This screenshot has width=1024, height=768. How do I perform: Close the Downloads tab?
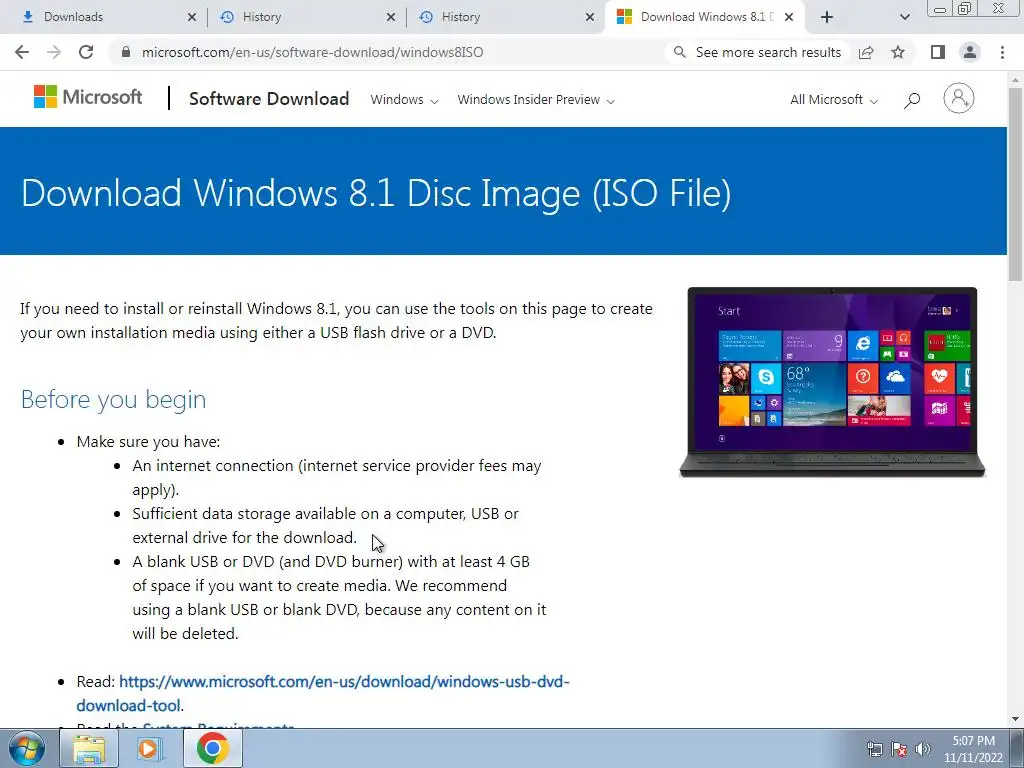(x=191, y=17)
